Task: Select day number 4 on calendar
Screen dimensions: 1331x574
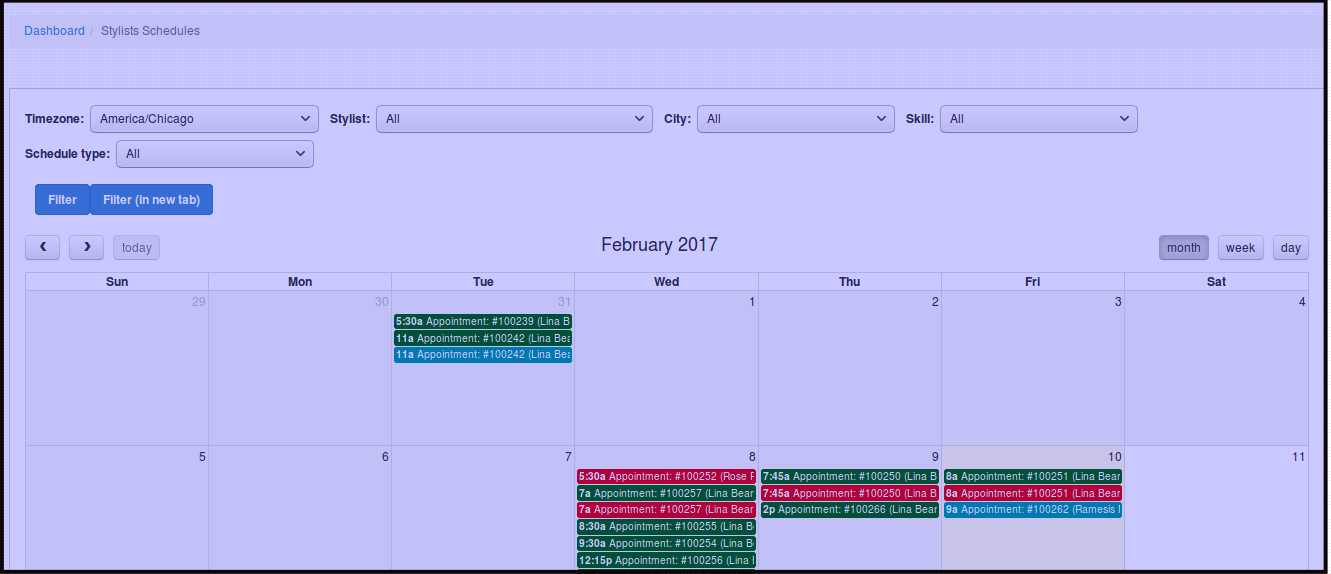Action: pos(1302,302)
